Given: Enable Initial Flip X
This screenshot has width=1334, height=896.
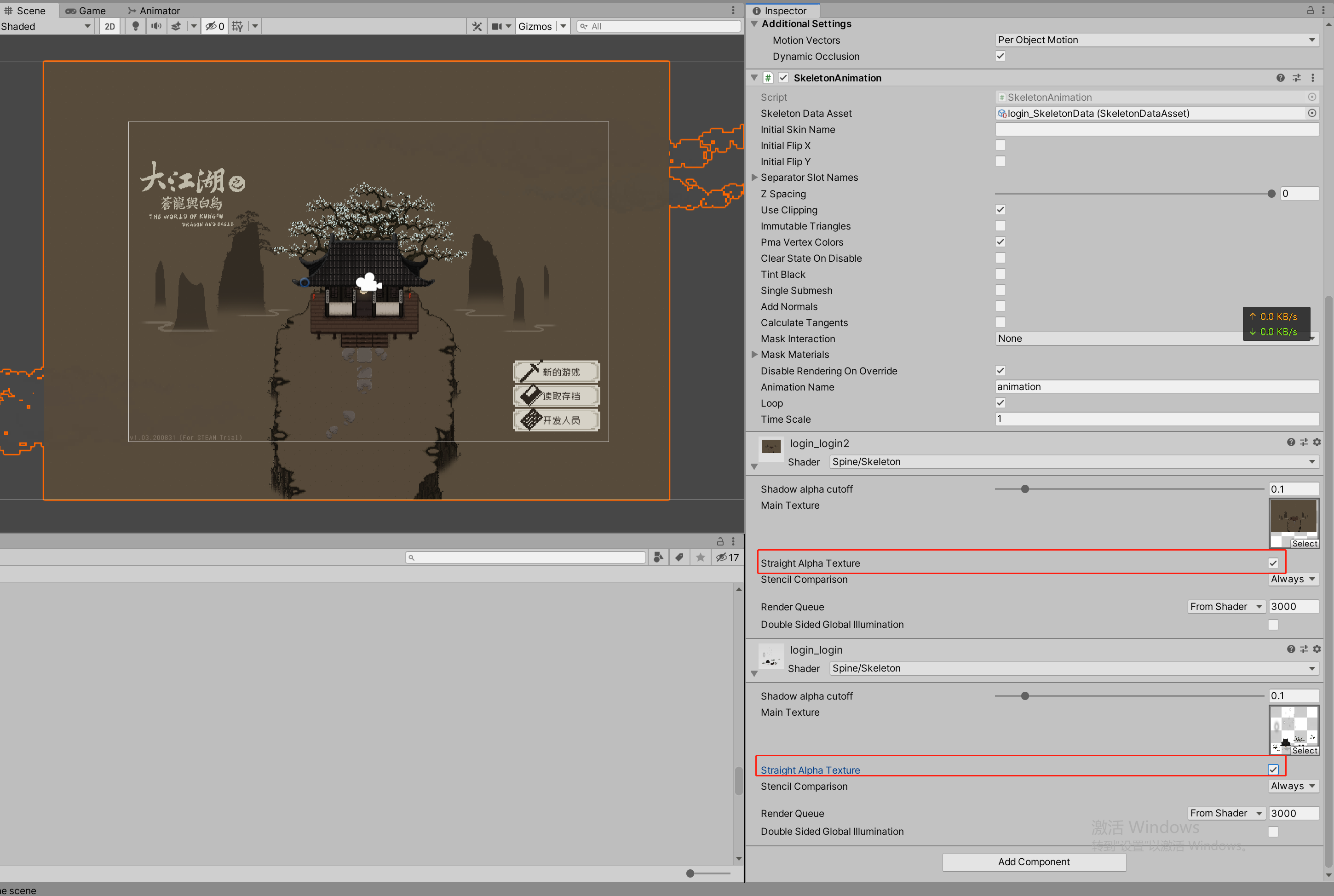Looking at the screenshot, I should click(x=1000, y=145).
